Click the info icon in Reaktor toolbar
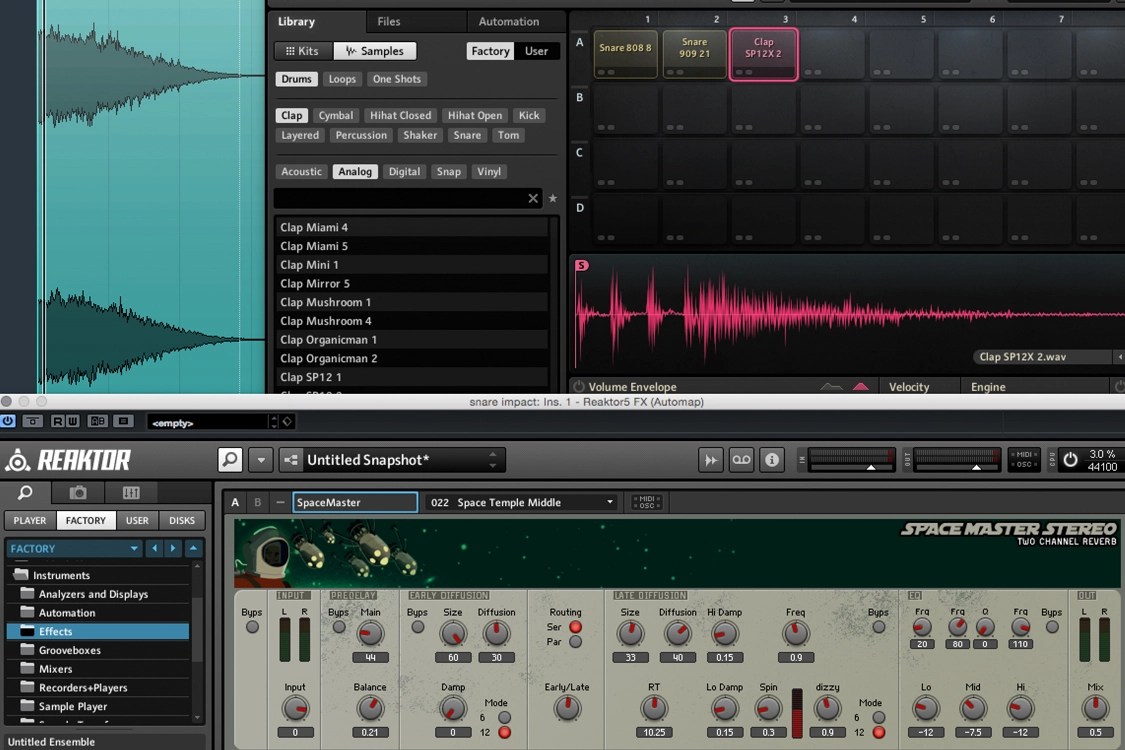This screenshot has width=1125, height=750. 772,460
